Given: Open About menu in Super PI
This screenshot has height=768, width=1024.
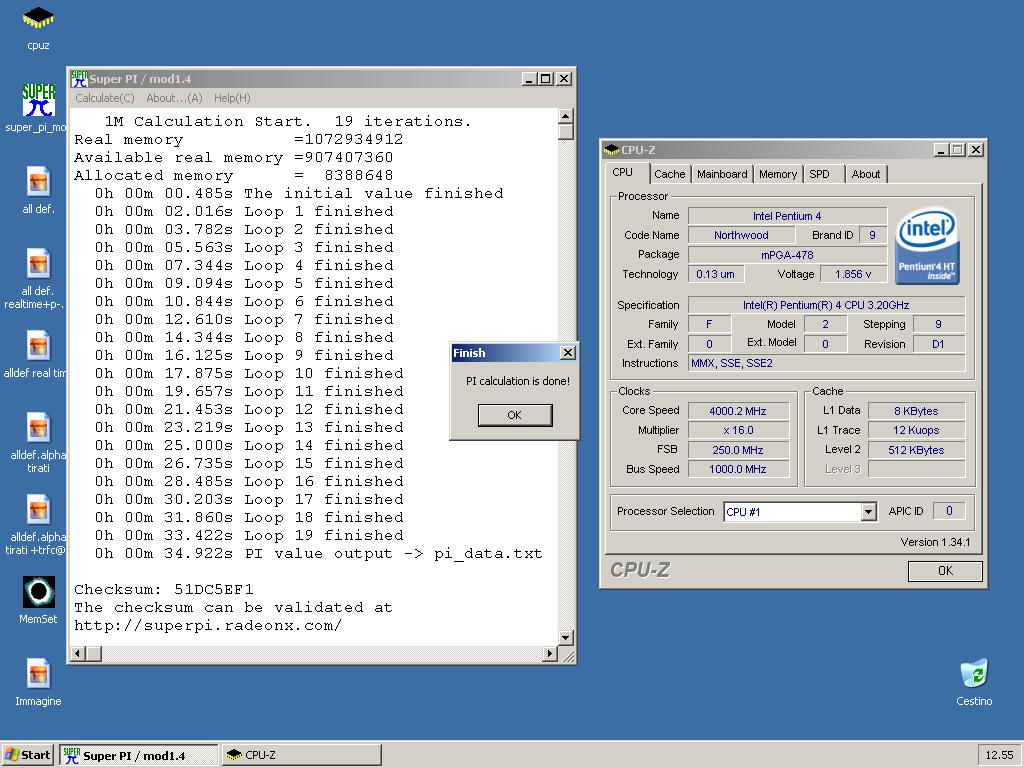Looking at the screenshot, I should (x=174, y=98).
